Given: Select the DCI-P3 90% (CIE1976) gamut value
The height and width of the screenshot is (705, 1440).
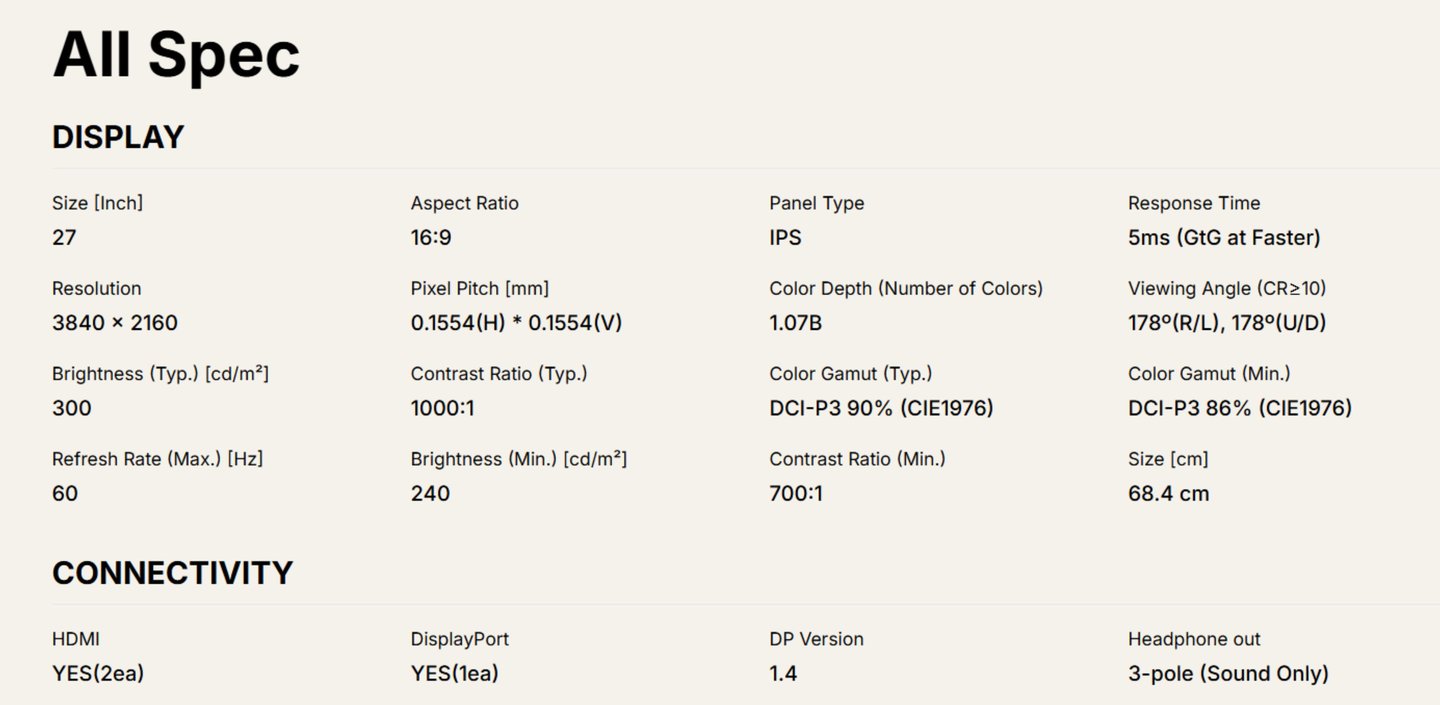Looking at the screenshot, I should point(881,408).
